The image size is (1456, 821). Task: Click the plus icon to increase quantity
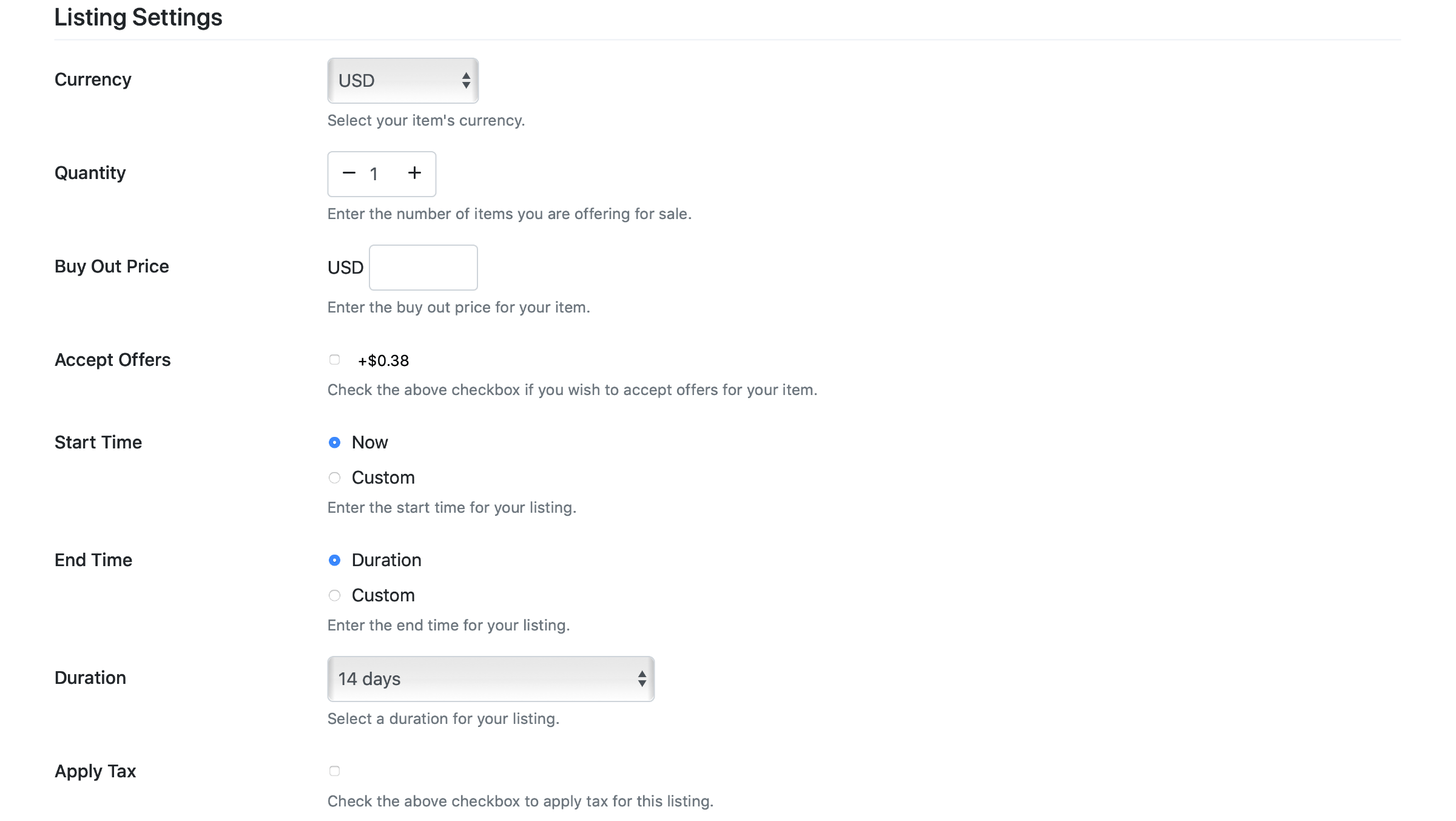click(414, 174)
